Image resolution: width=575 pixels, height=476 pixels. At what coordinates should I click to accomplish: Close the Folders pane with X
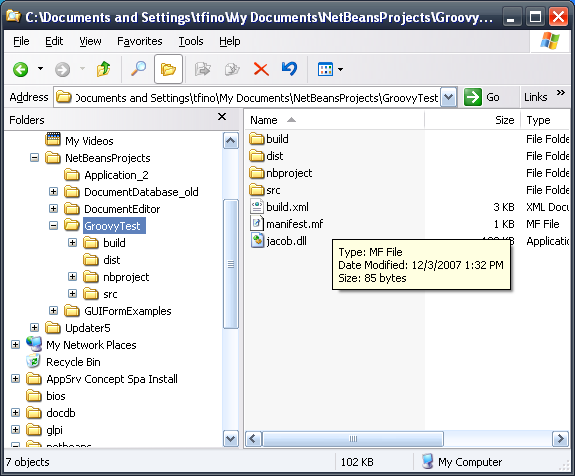click(222, 117)
